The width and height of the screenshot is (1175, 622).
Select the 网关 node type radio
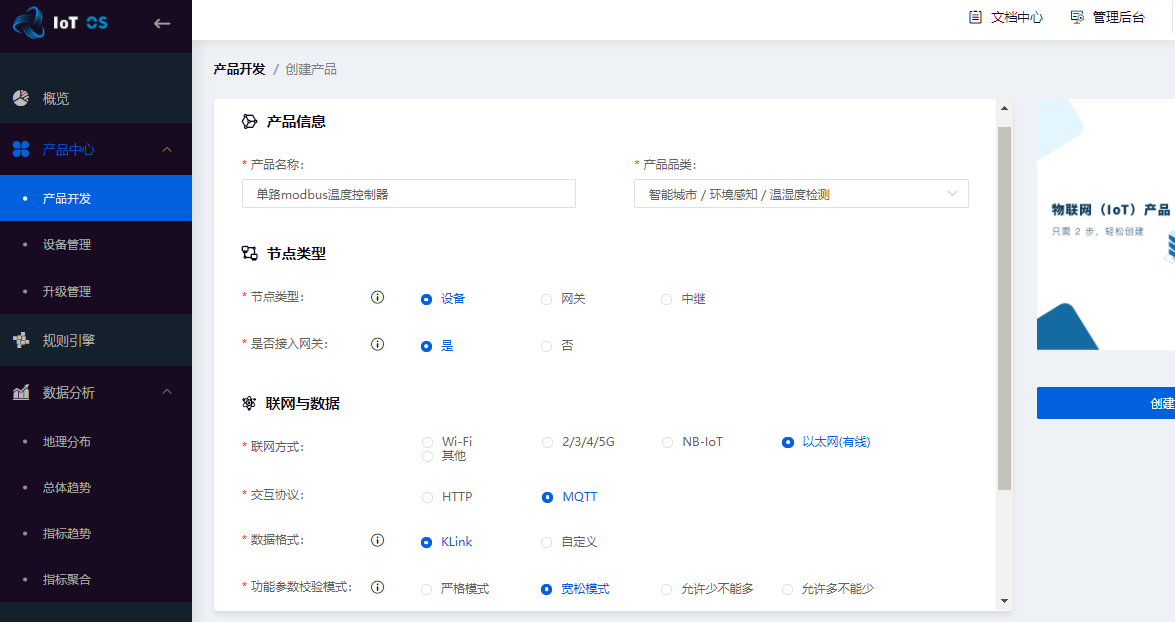(546, 299)
